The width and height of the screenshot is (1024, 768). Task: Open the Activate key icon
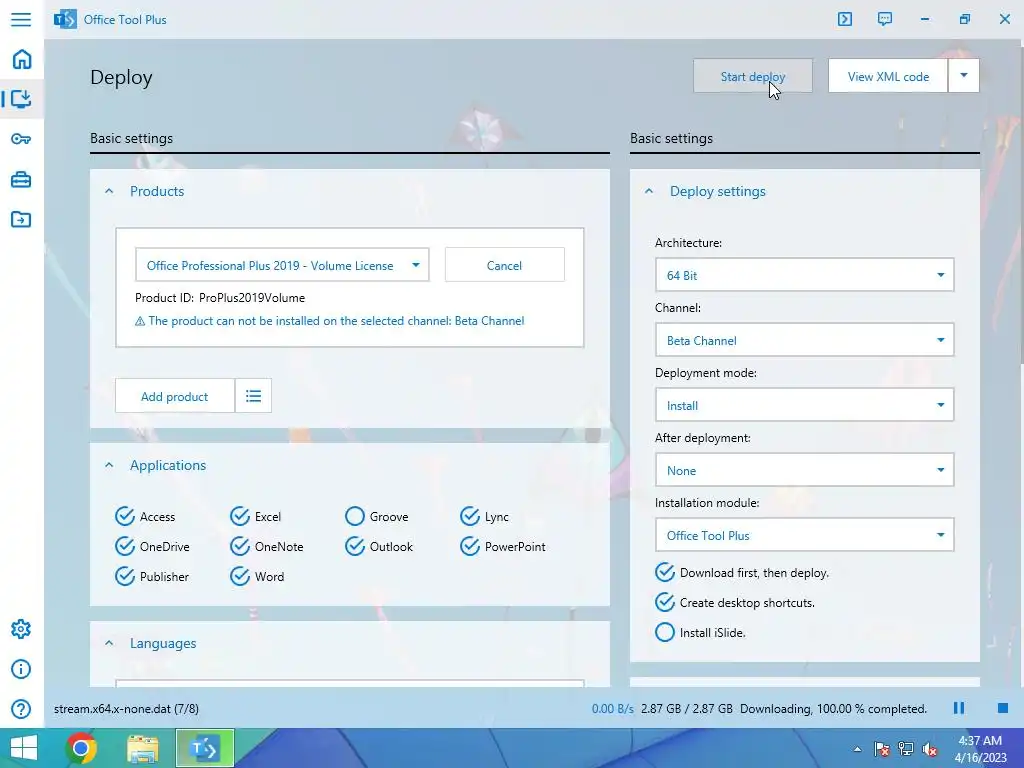click(22, 139)
